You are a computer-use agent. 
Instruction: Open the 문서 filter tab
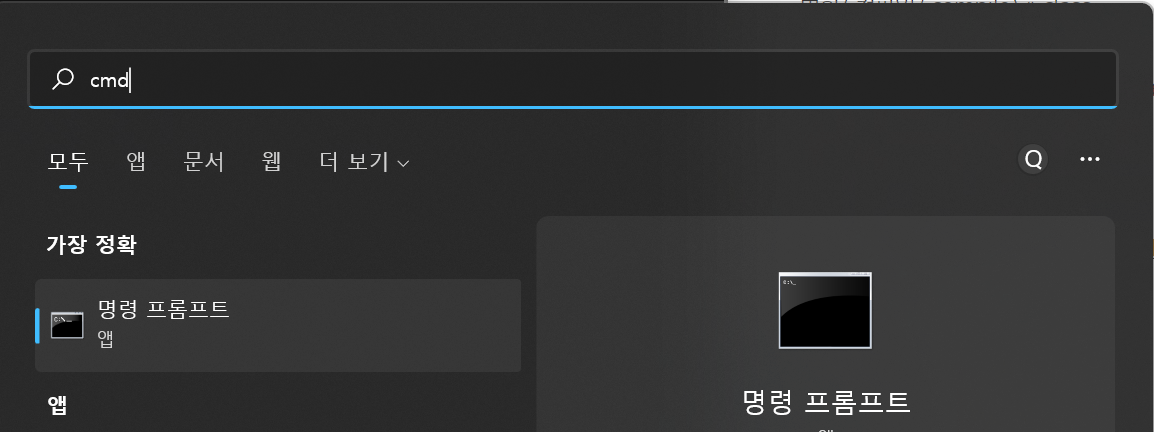coord(204,162)
